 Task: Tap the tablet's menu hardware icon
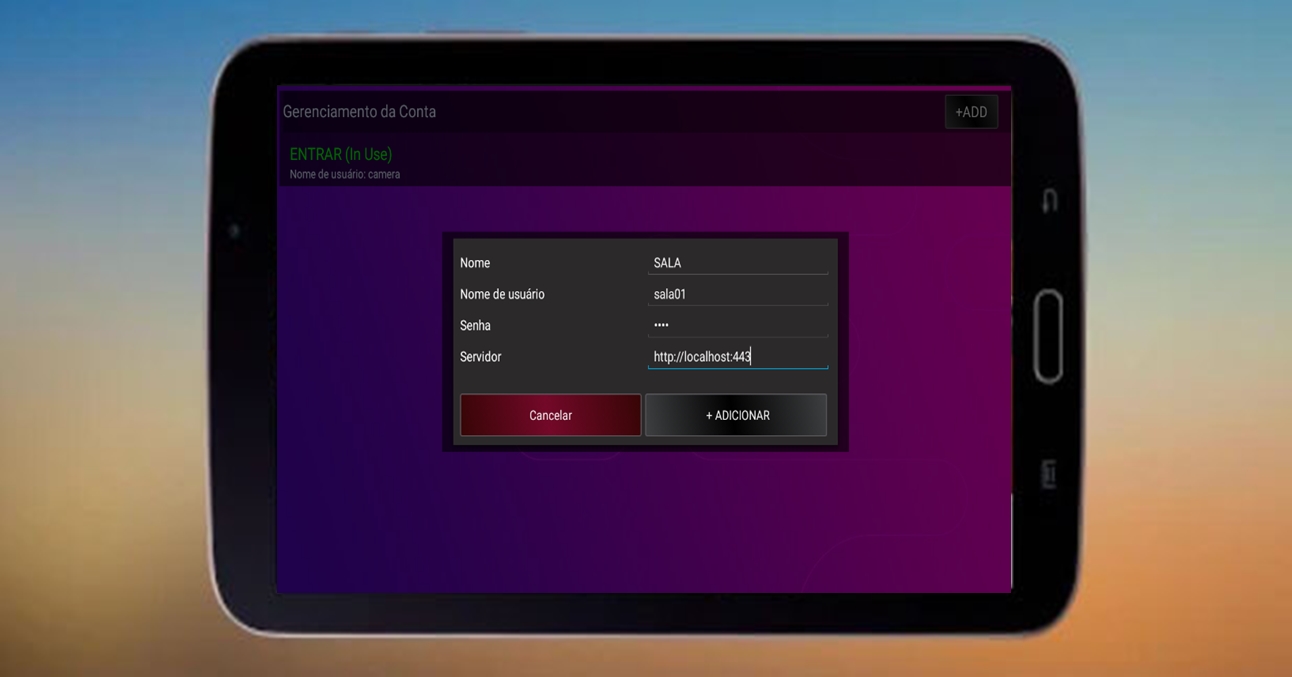click(x=1049, y=474)
